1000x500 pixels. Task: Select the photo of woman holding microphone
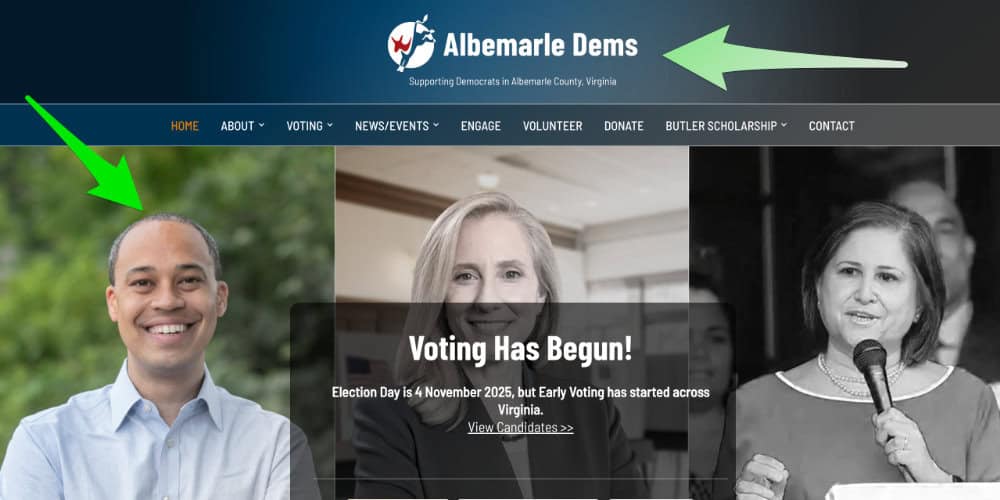pyautogui.click(x=844, y=323)
